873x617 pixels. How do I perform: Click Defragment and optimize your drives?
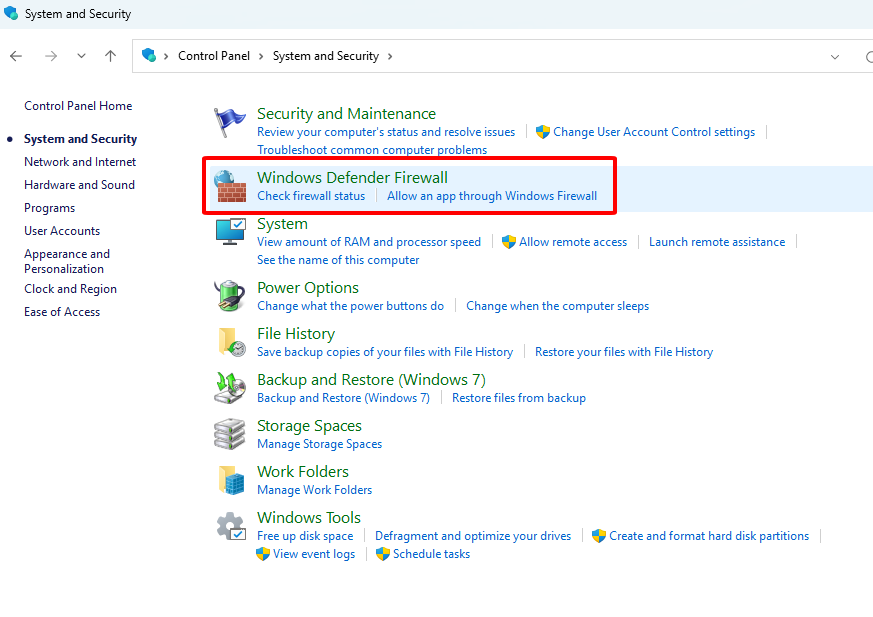coord(473,536)
